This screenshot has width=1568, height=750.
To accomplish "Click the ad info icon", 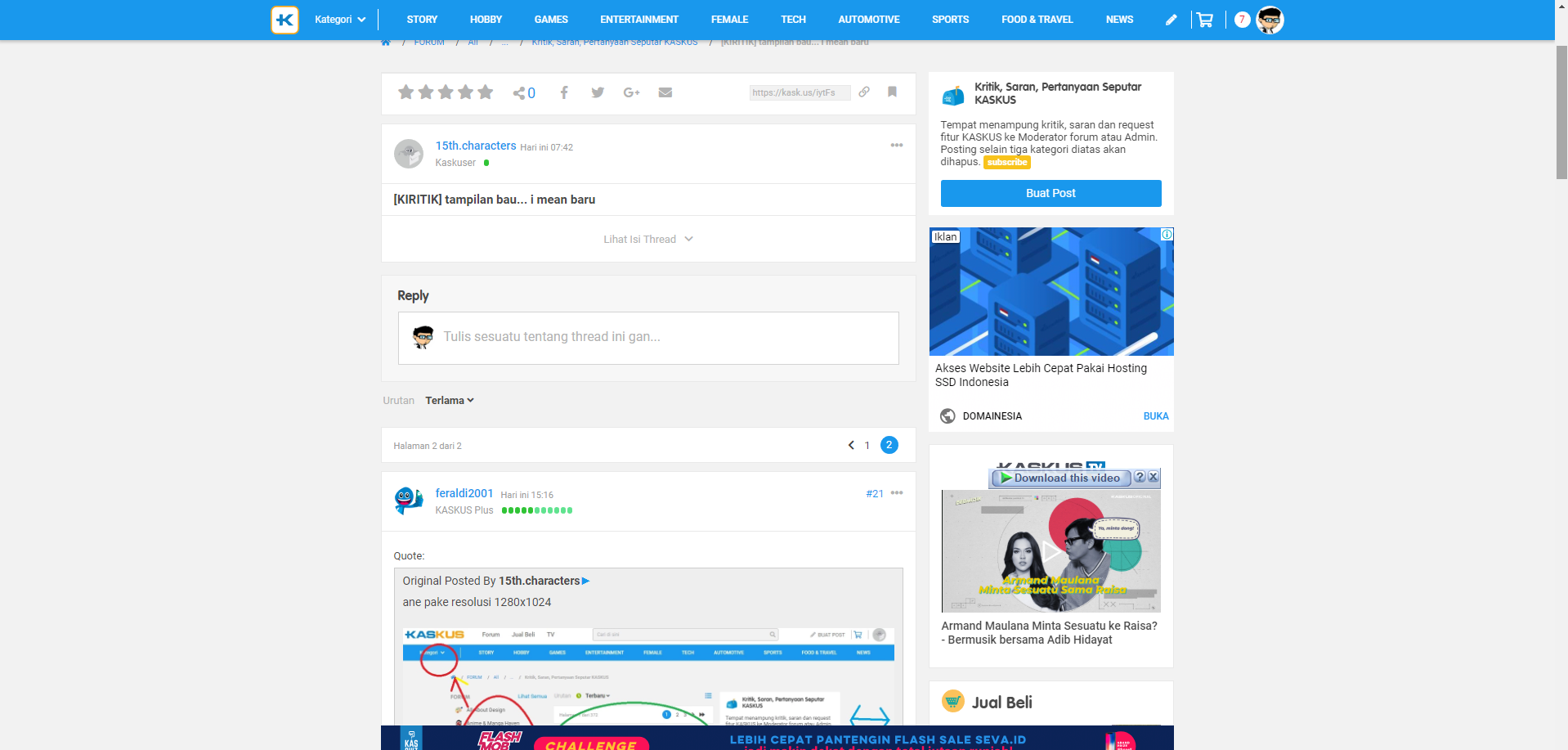I will click(x=1167, y=234).
